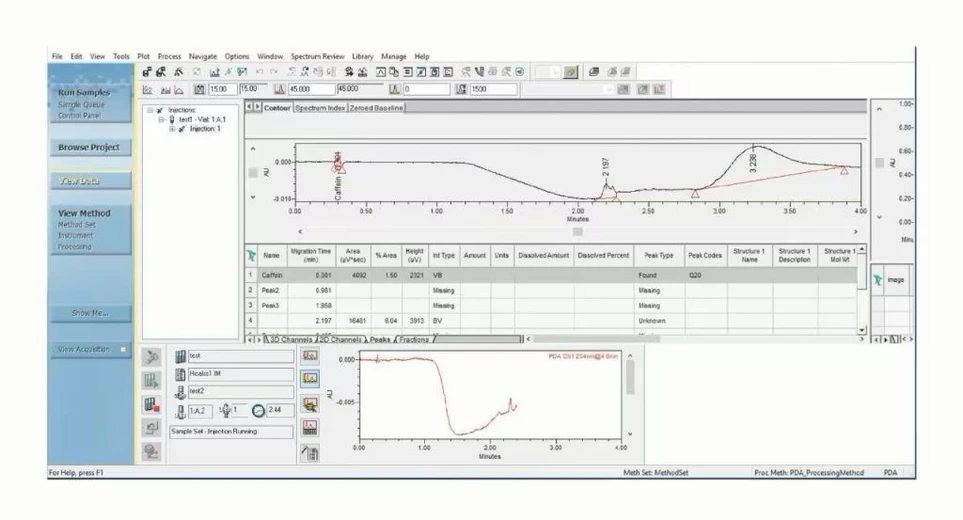Expand the Injection: 1 tree node
This screenshot has width=963, height=520.
(x=172, y=129)
